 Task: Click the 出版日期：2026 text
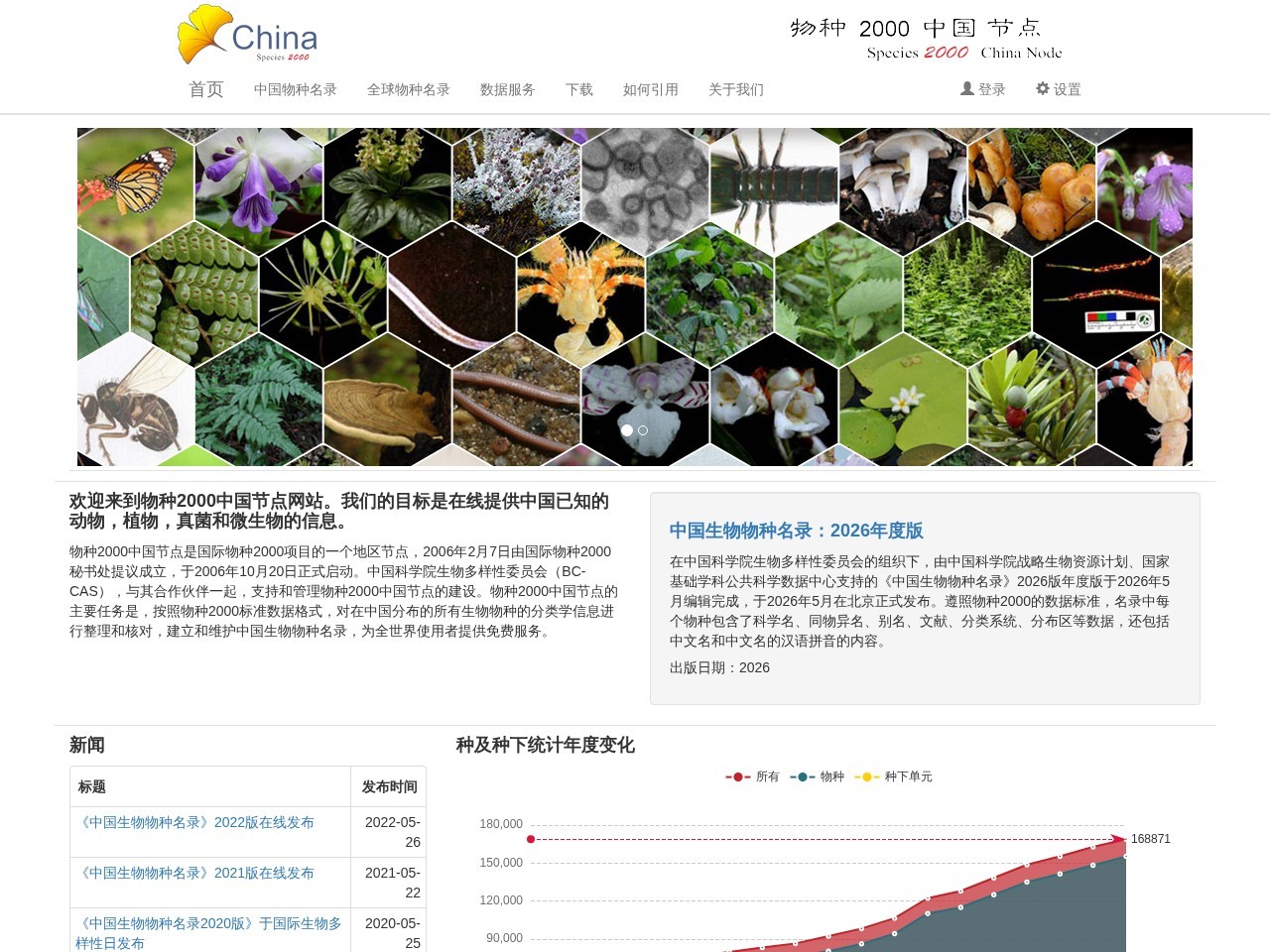point(719,667)
